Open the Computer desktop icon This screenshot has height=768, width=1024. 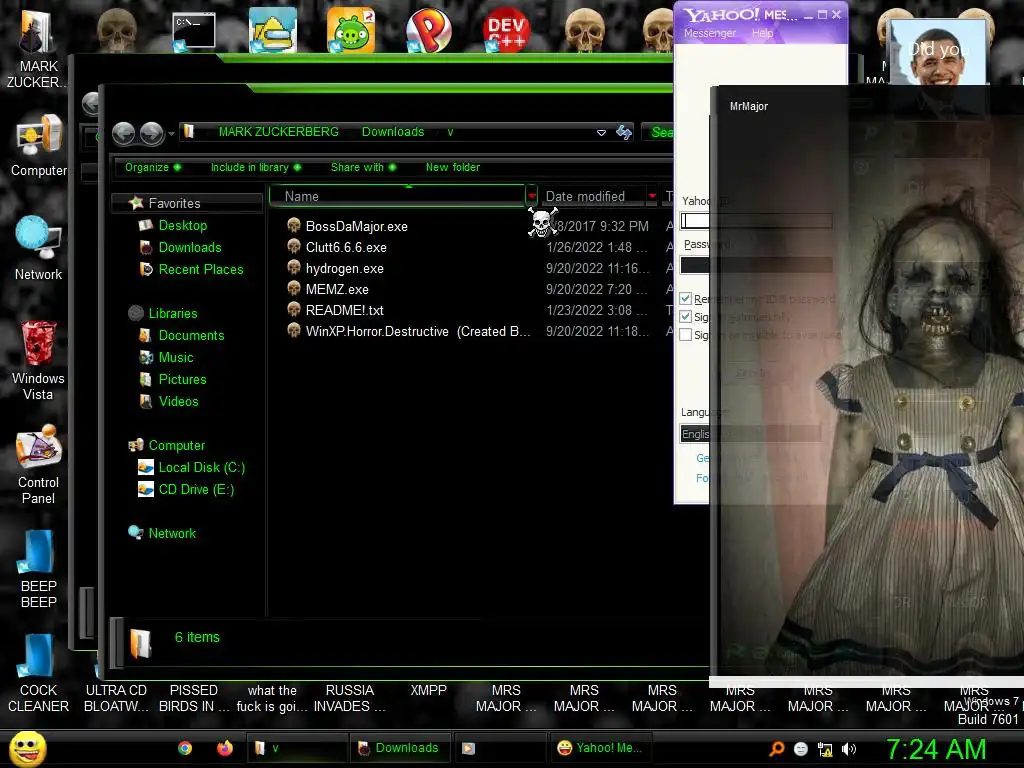(x=39, y=145)
